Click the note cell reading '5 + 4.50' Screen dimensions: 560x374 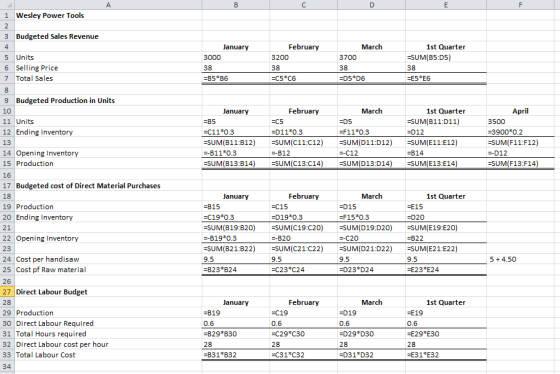pos(520,259)
